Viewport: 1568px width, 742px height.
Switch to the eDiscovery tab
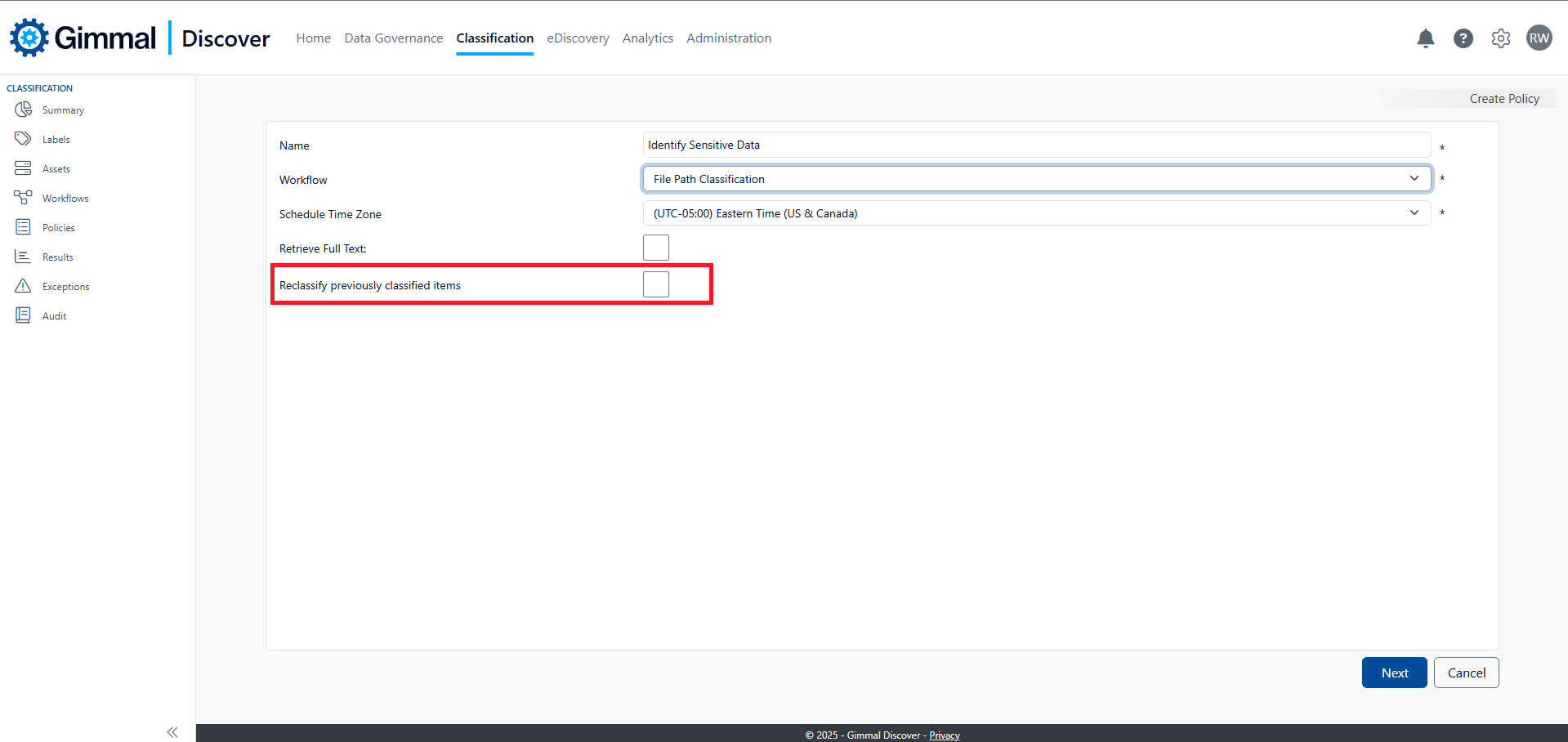[578, 38]
